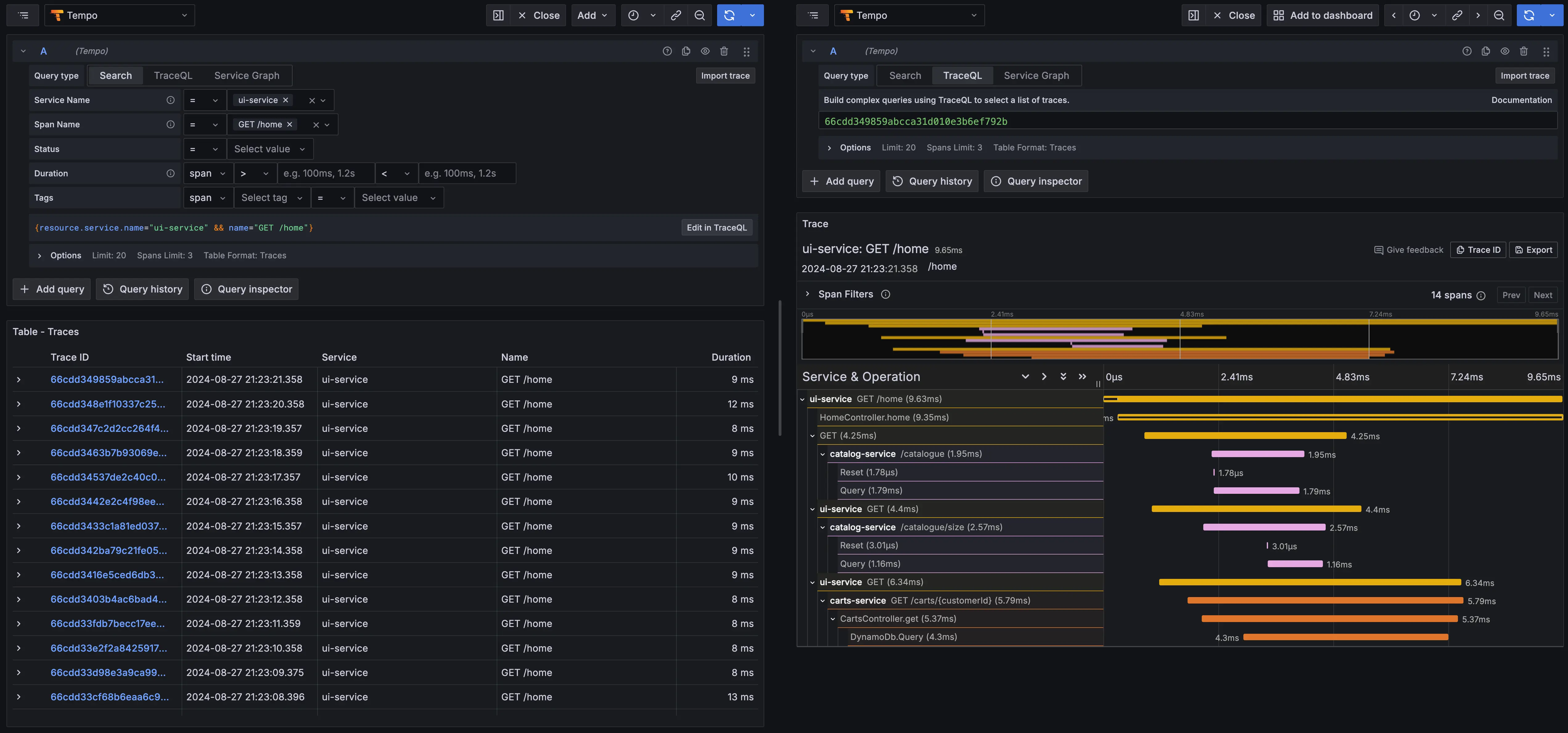Copy shortened link in right pane toolbar
The height and width of the screenshot is (733, 1568).
(1457, 15)
